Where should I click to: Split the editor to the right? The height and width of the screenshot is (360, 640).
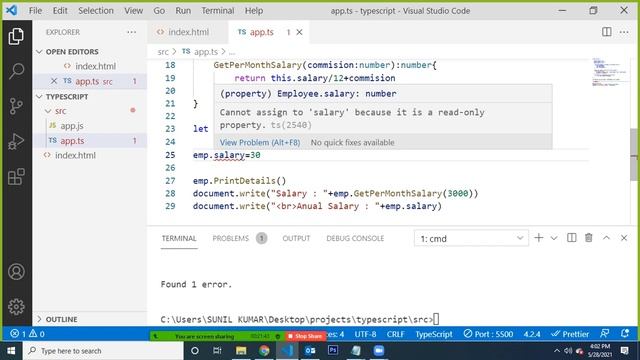click(607, 32)
